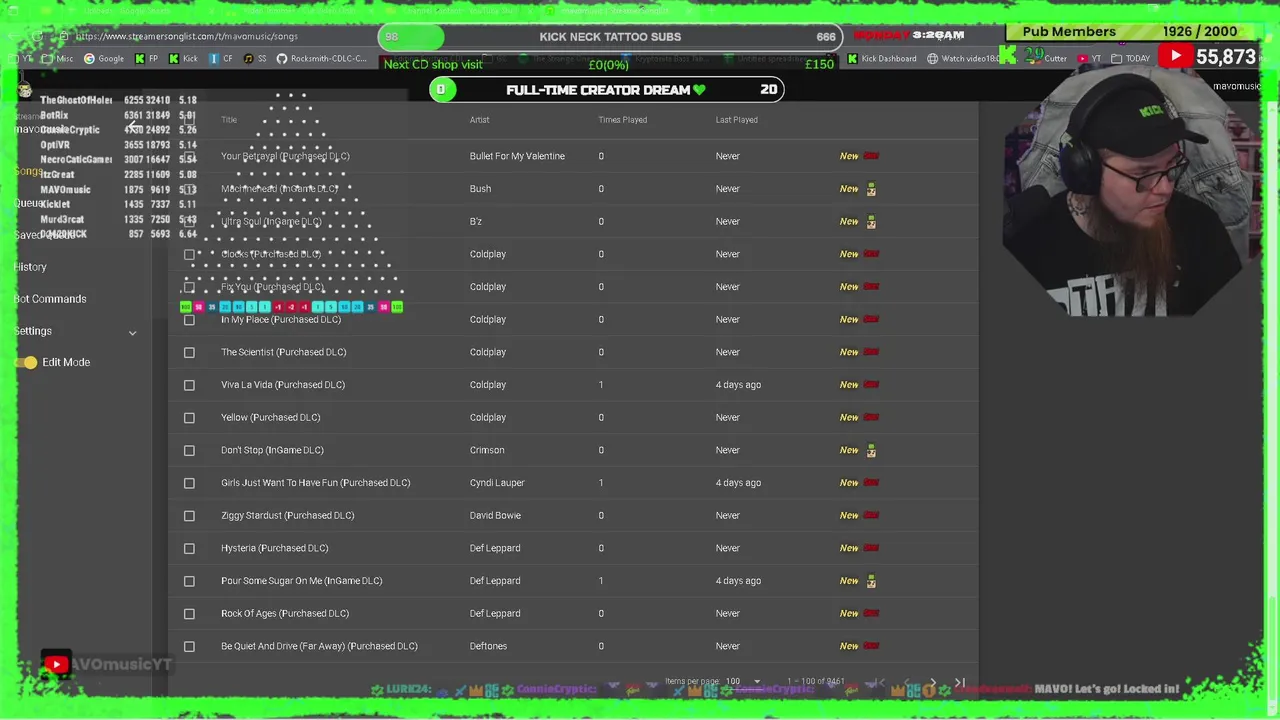
Task: Click the red DLC tag on Yellow row
Action: (x=871, y=417)
